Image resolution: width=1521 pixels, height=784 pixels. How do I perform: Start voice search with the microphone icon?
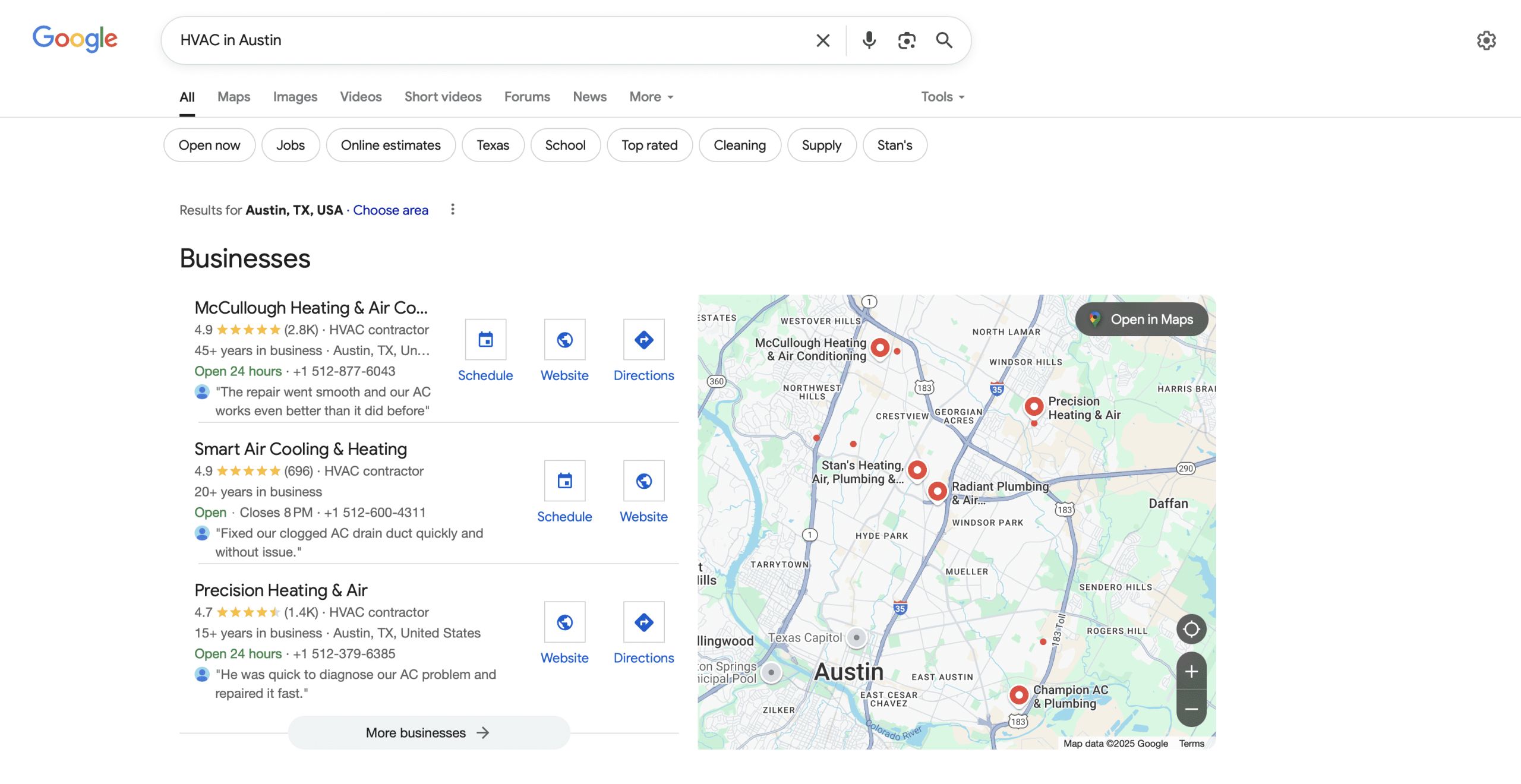[x=869, y=40]
